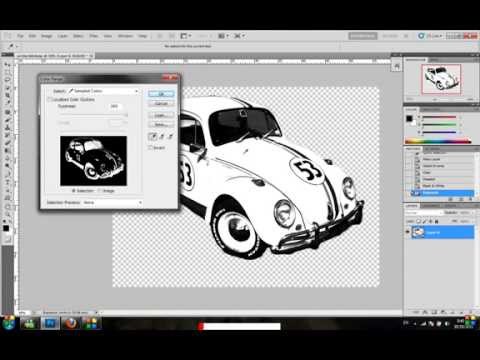Viewport: 480px width, 360px height.
Task: Click the red R slider in Color panel
Action: (x=440, y=117)
